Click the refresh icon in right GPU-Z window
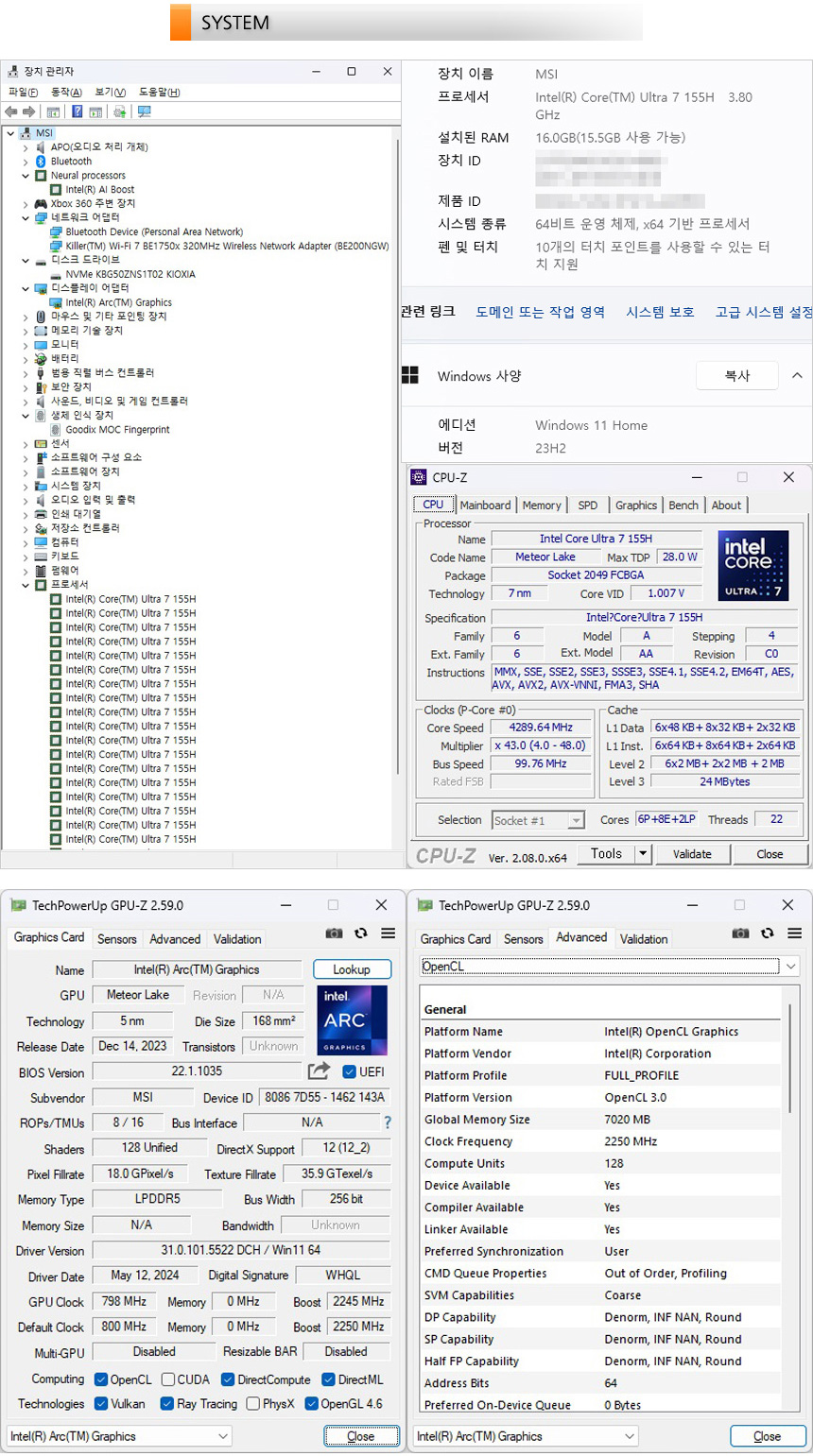The height and width of the screenshot is (1456, 813). tap(767, 934)
